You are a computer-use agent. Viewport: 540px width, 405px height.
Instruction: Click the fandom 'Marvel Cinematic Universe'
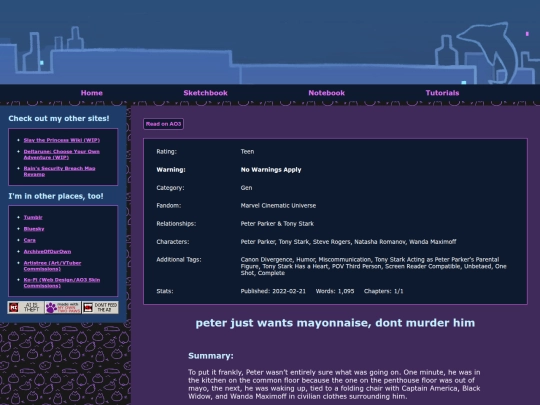click(x=278, y=206)
